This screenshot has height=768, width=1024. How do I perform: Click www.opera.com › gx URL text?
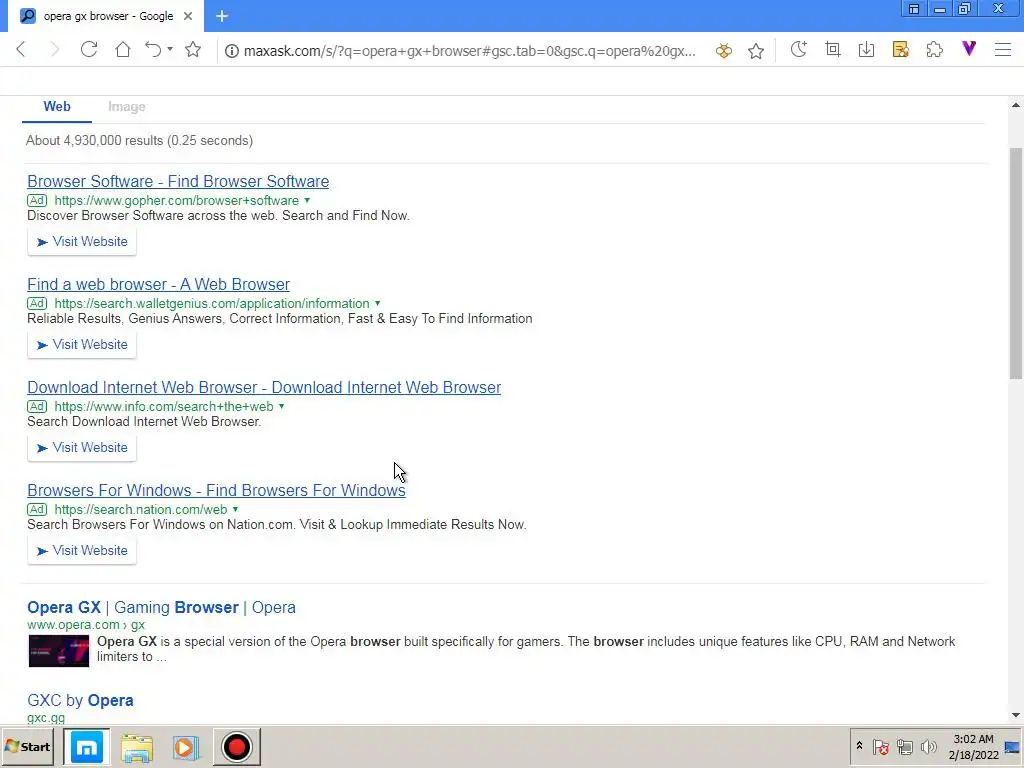pos(86,625)
